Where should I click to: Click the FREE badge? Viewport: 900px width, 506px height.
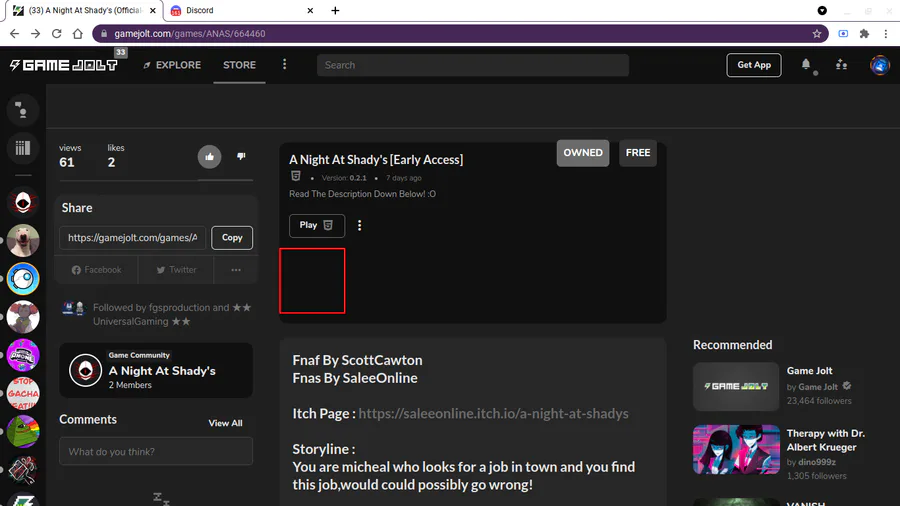[x=638, y=153]
